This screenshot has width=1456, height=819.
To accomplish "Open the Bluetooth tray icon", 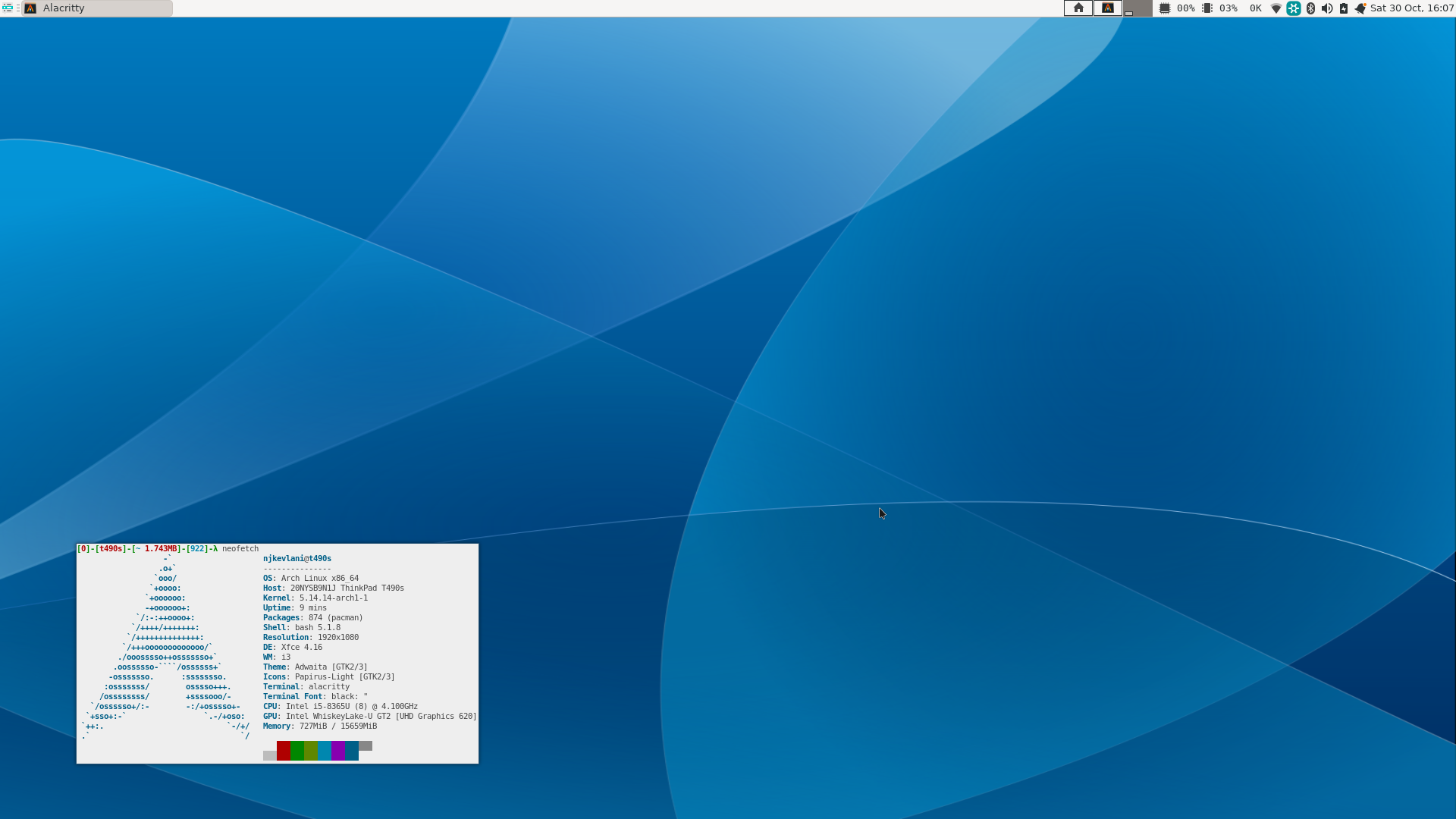I will (1310, 8).
